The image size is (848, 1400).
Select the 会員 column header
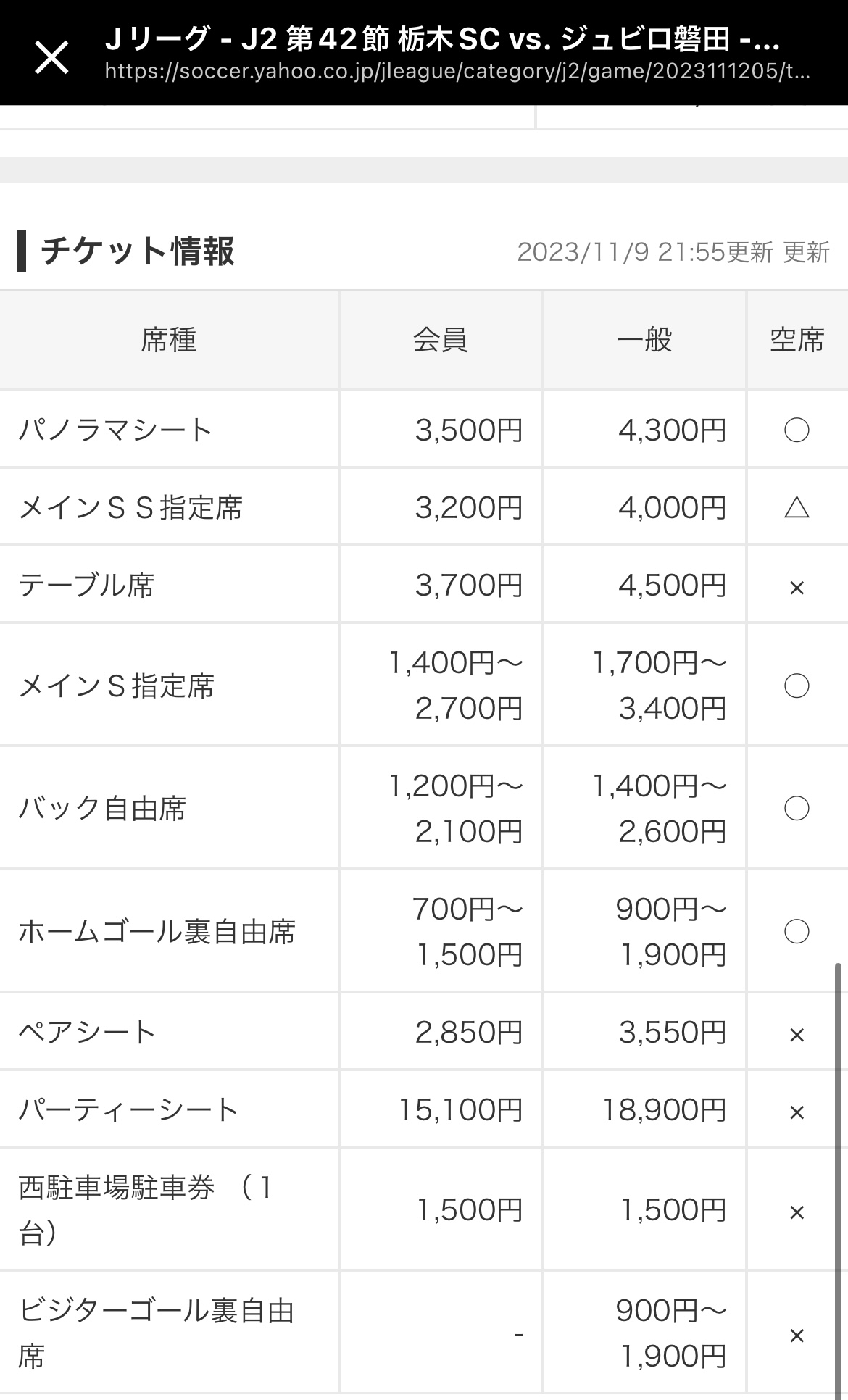click(x=441, y=340)
